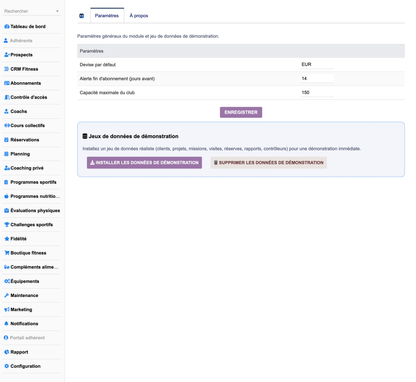This screenshot has width=416, height=382.
Task: Click the Coaching privé icon
Action: tap(6, 168)
